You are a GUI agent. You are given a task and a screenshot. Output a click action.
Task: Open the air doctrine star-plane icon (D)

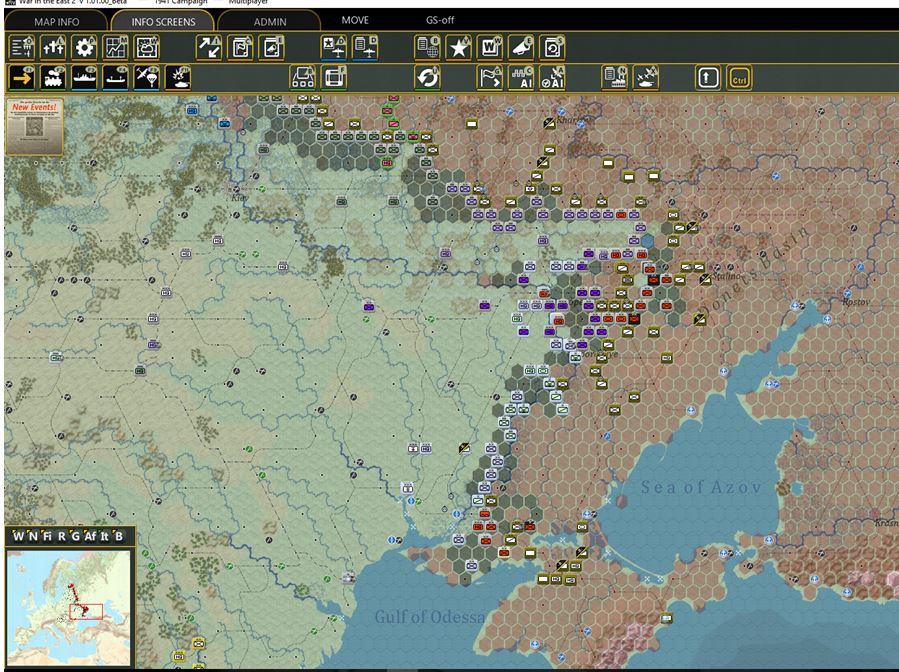click(x=334, y=47)
